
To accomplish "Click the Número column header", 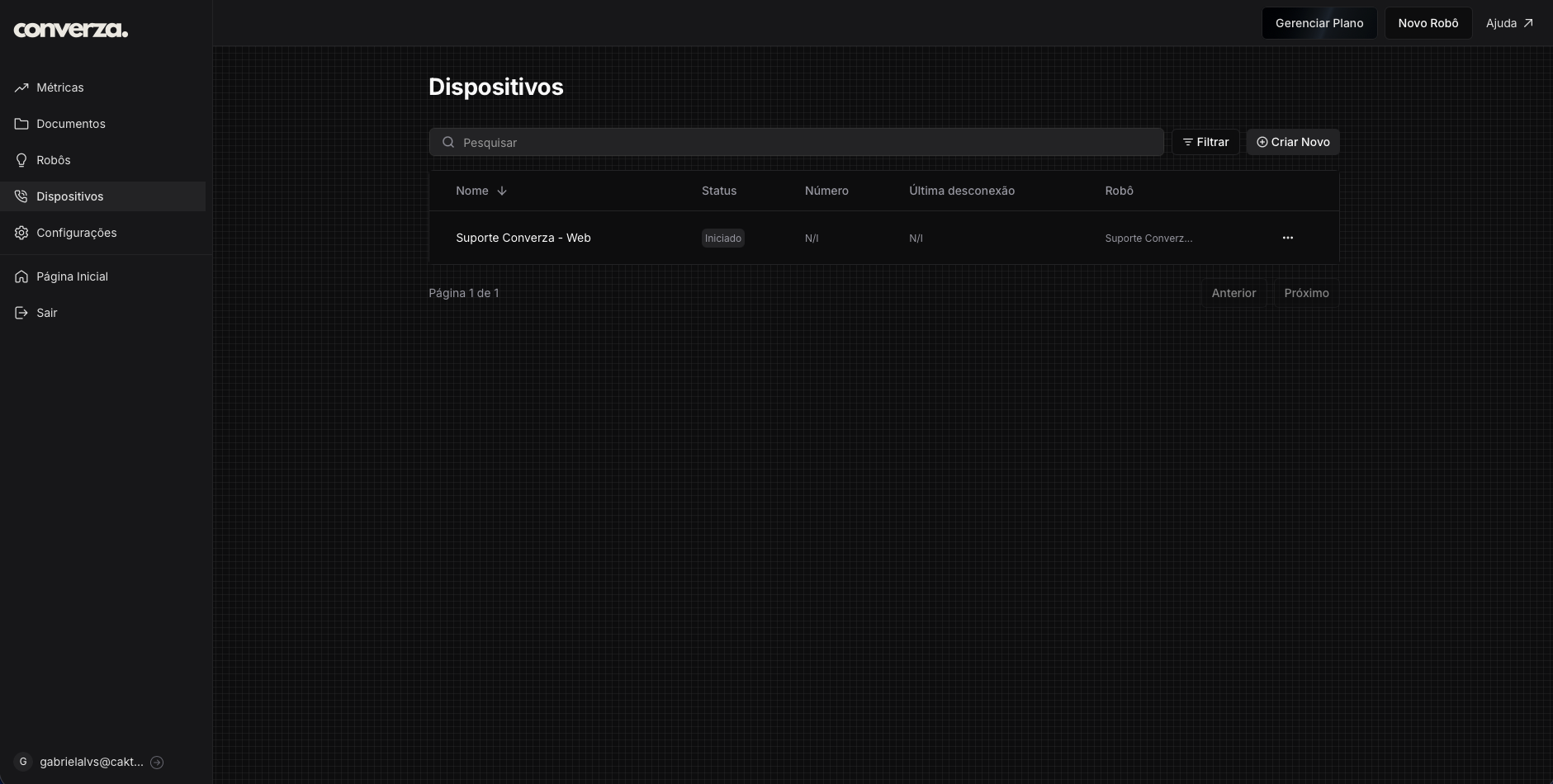I will [x=826, y=191].
